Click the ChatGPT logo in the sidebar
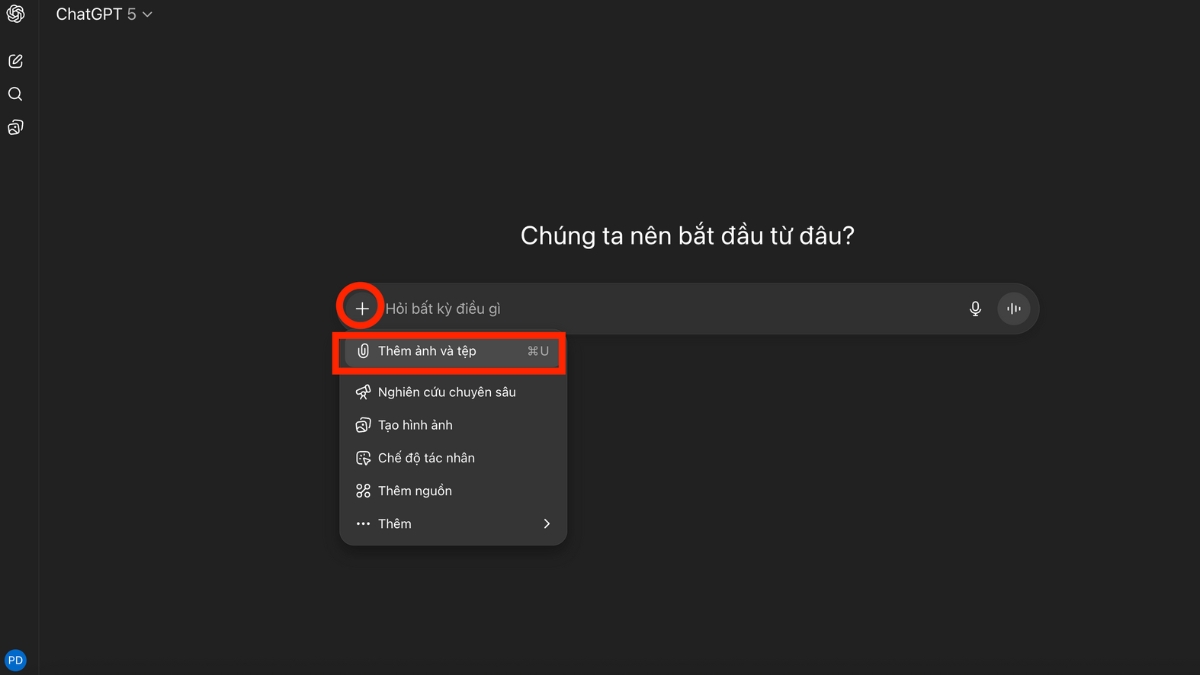Image resolution: width=1200 pixels, height=675 pixels. (x=14, y=14)
